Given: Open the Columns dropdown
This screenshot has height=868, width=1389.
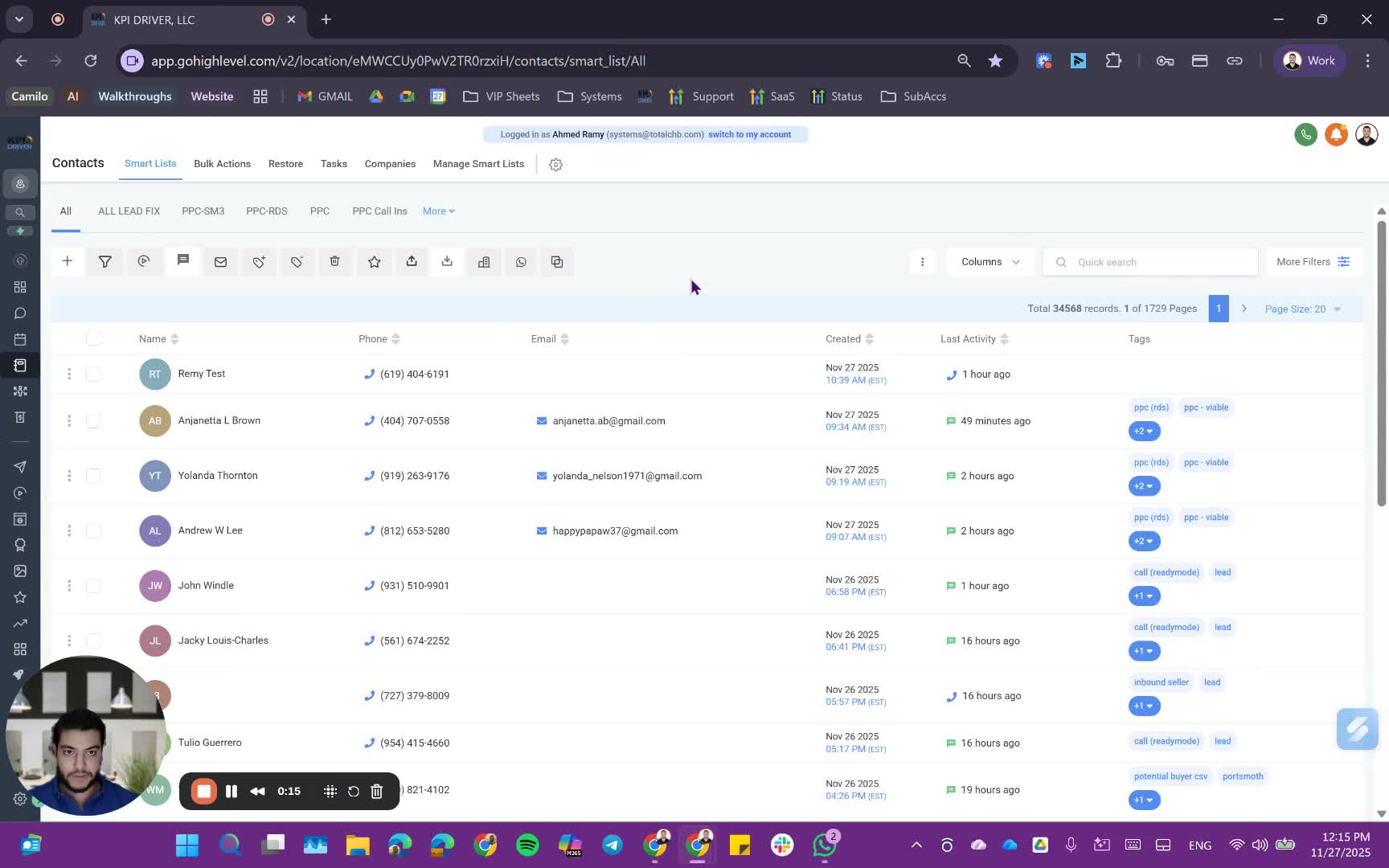Looking at the screenshot, I should coord(990,262).
